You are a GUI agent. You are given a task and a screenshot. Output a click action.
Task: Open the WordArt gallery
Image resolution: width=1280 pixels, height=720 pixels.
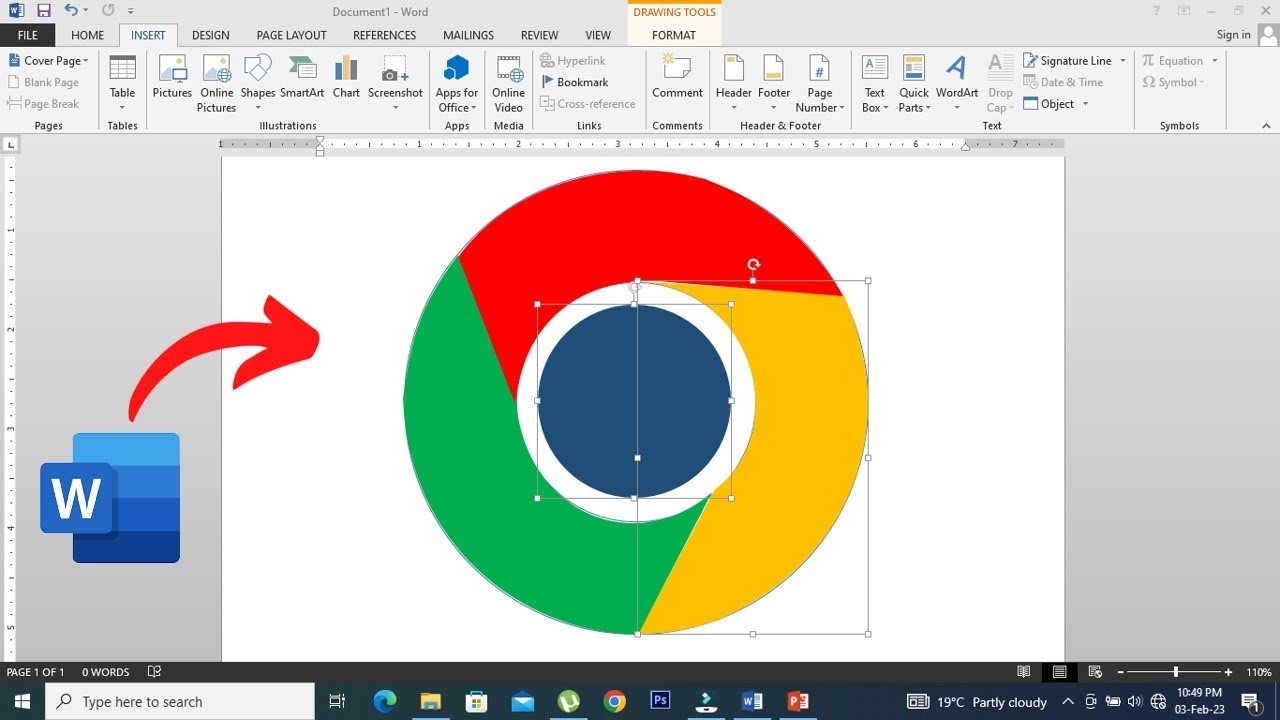(x=957, y=84)
